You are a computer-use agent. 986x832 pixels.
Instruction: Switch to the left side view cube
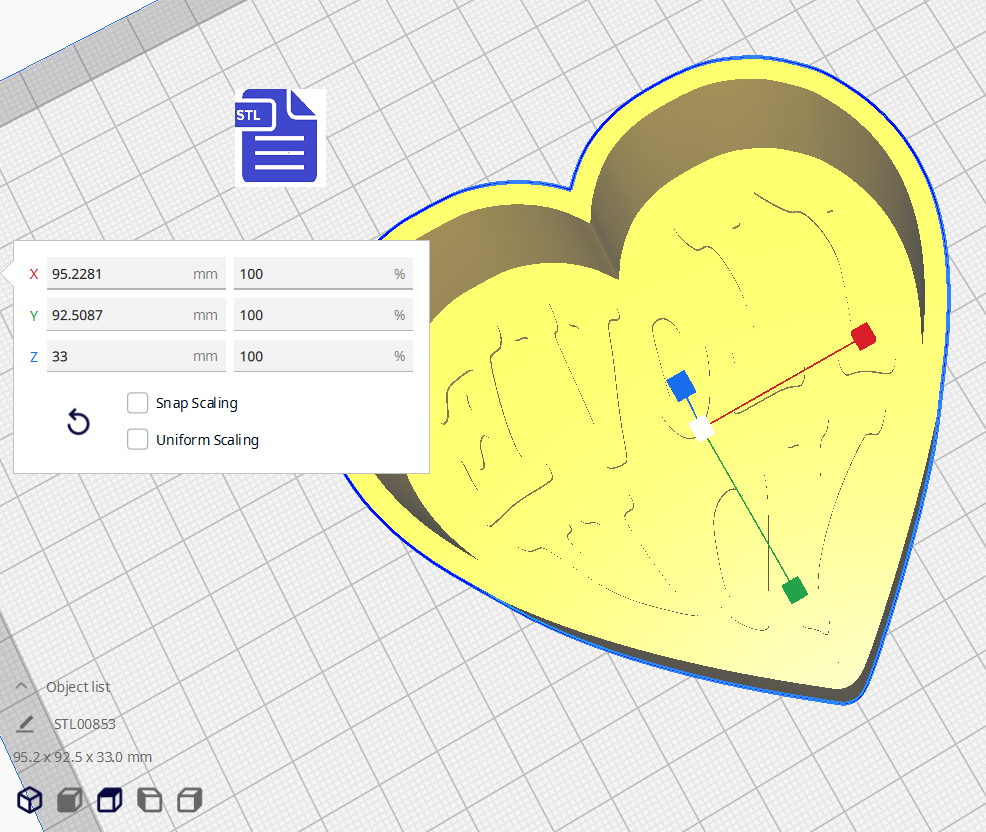pyautogui.click(x=149, y=800)
